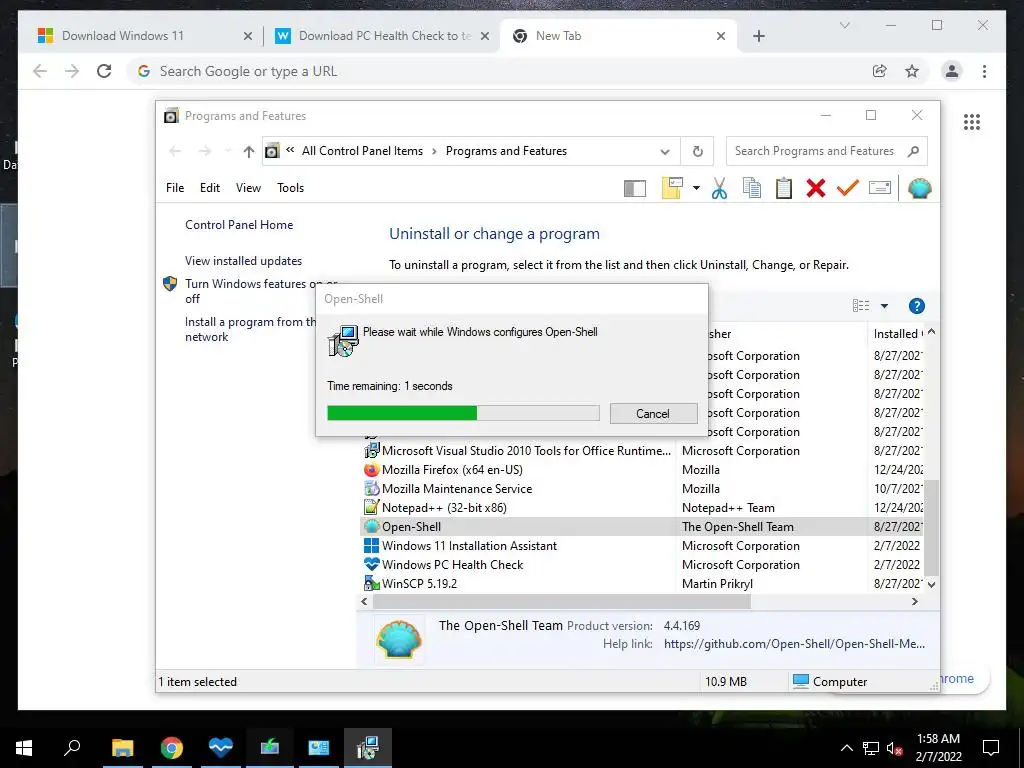Viewport: 1024px width, 768px height.
Task: Open Chrome three-dot menu
Action: (x=984, y=71)
